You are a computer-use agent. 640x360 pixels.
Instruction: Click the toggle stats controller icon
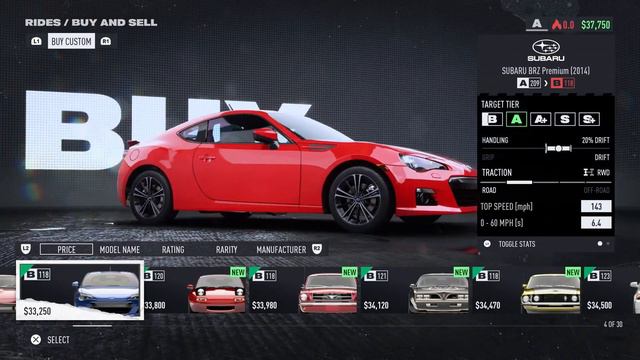tap(487, 244)
